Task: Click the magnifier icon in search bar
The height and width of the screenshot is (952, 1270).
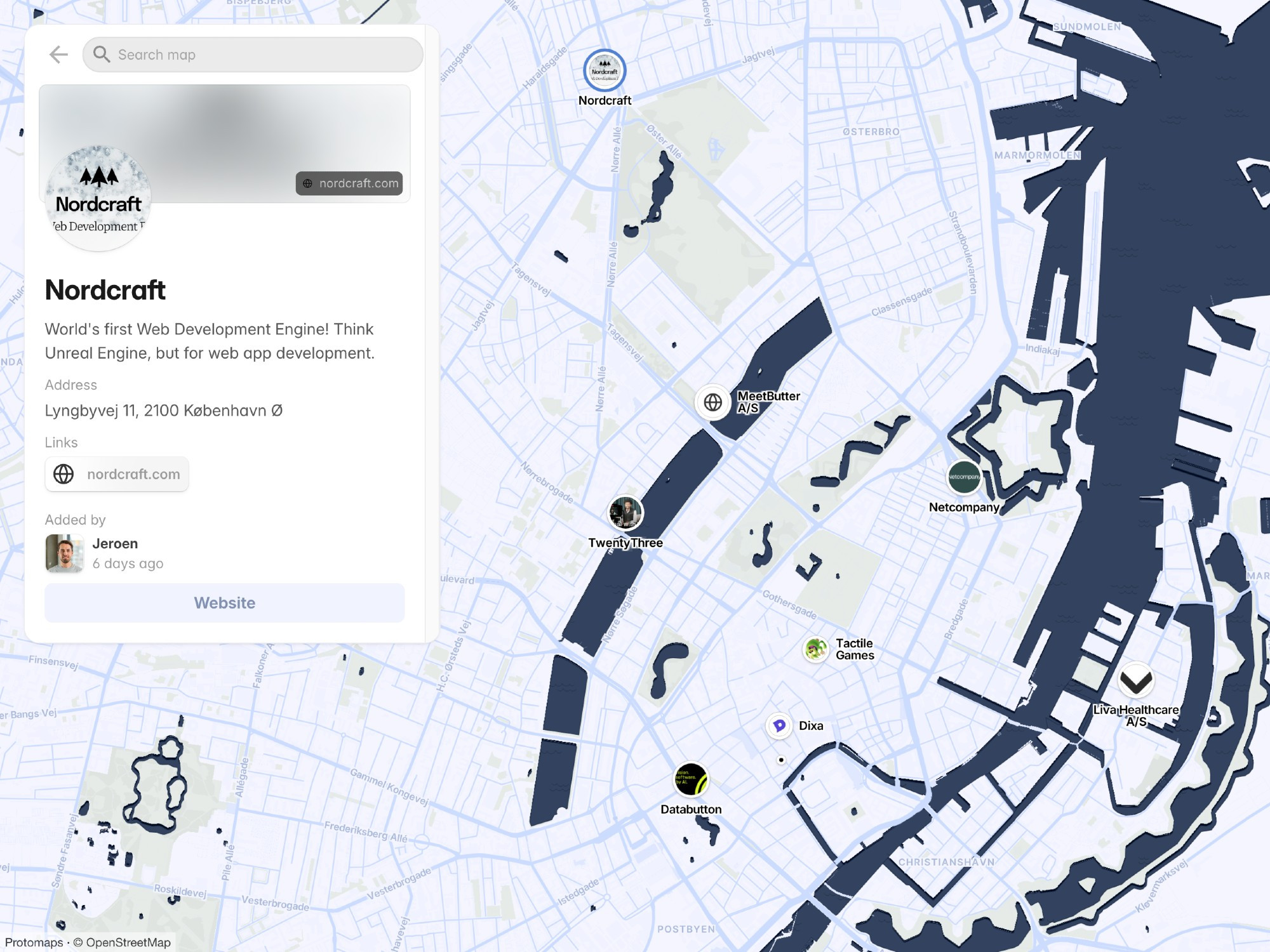Action: (102, 55)
